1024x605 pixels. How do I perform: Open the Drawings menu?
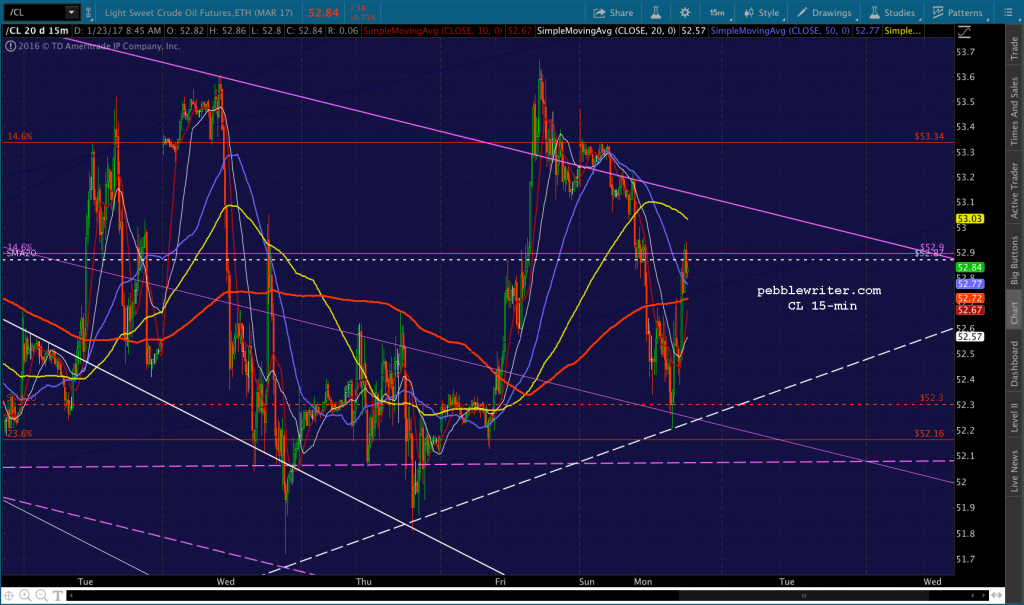pos(825,12)
